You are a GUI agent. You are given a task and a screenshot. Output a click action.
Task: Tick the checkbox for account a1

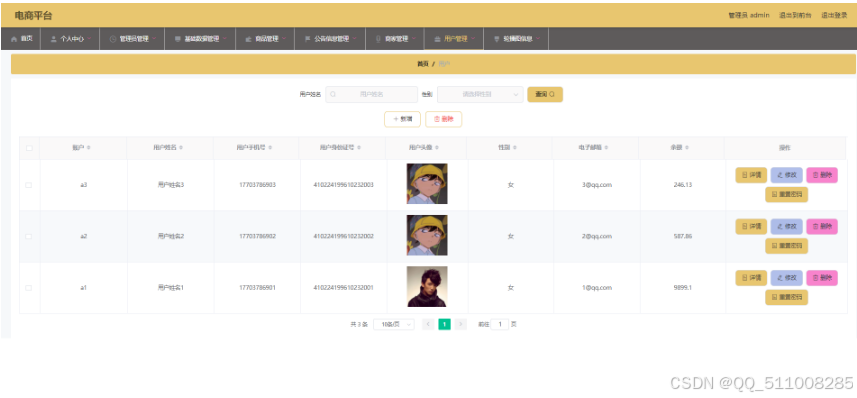coord(28,288)
